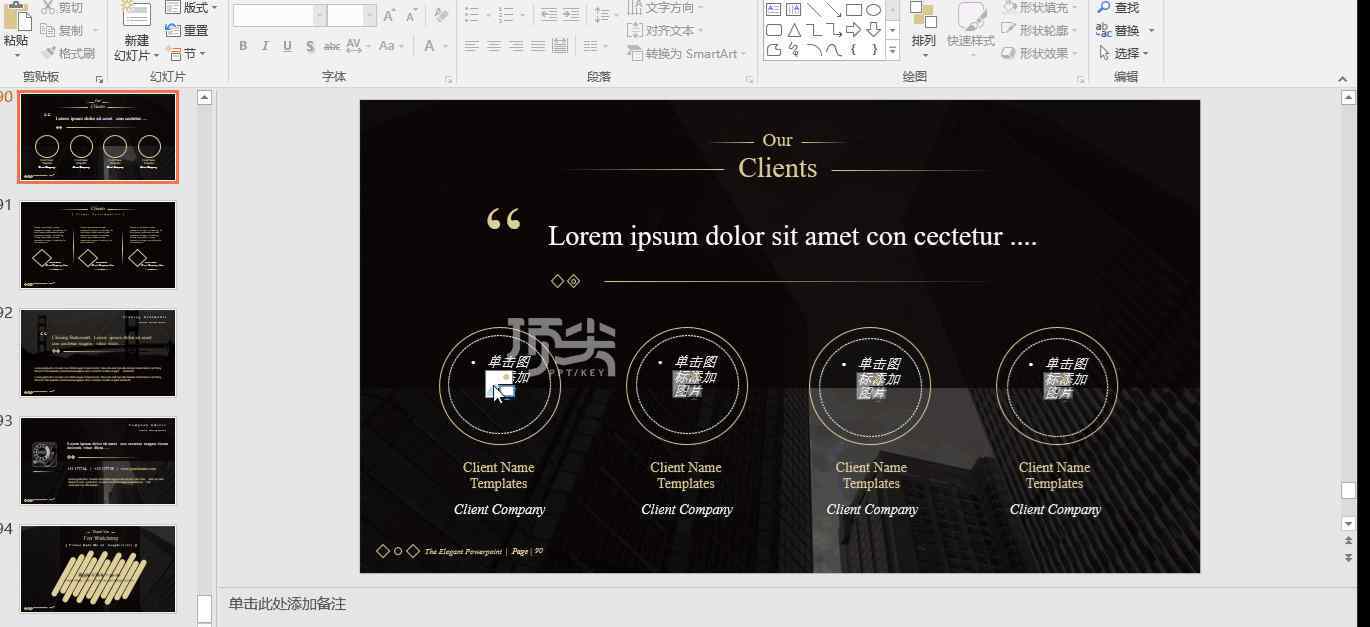Click Convert to SmartArt button
Viewport: 1370px width, 627px height.
[687, 53]
